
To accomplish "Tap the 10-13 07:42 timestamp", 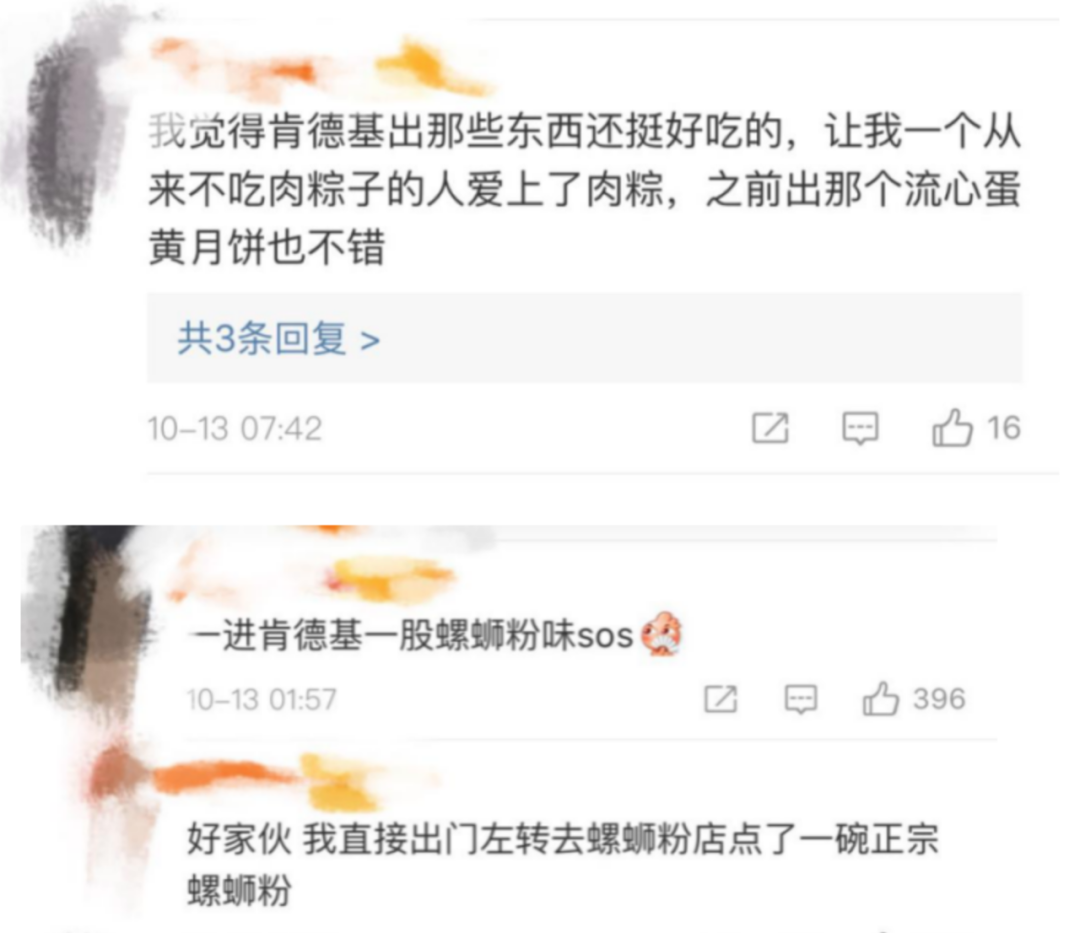I will [235, 428].
